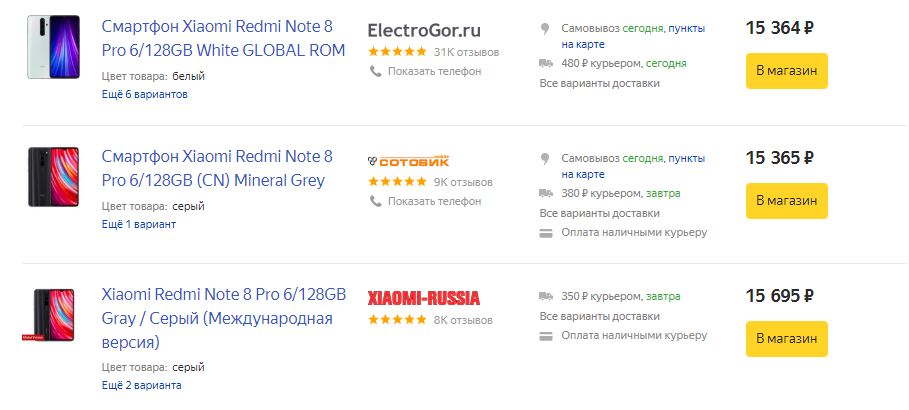Open "Все варианты доставки" for the 15 364 ₽ offer
Viewport: 909px width, 410px height.
[x=599, y=83]
